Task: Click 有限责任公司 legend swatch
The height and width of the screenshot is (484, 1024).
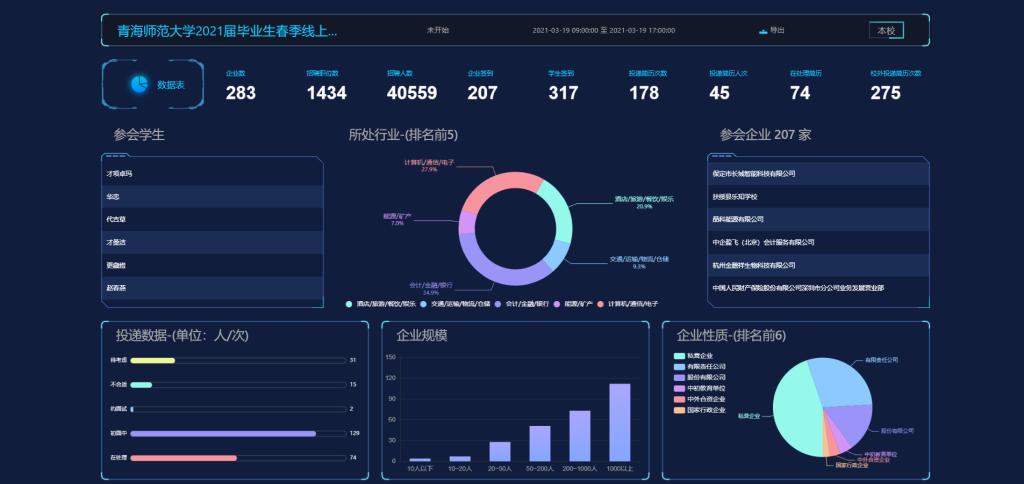Action: click(x=680, y=366)
